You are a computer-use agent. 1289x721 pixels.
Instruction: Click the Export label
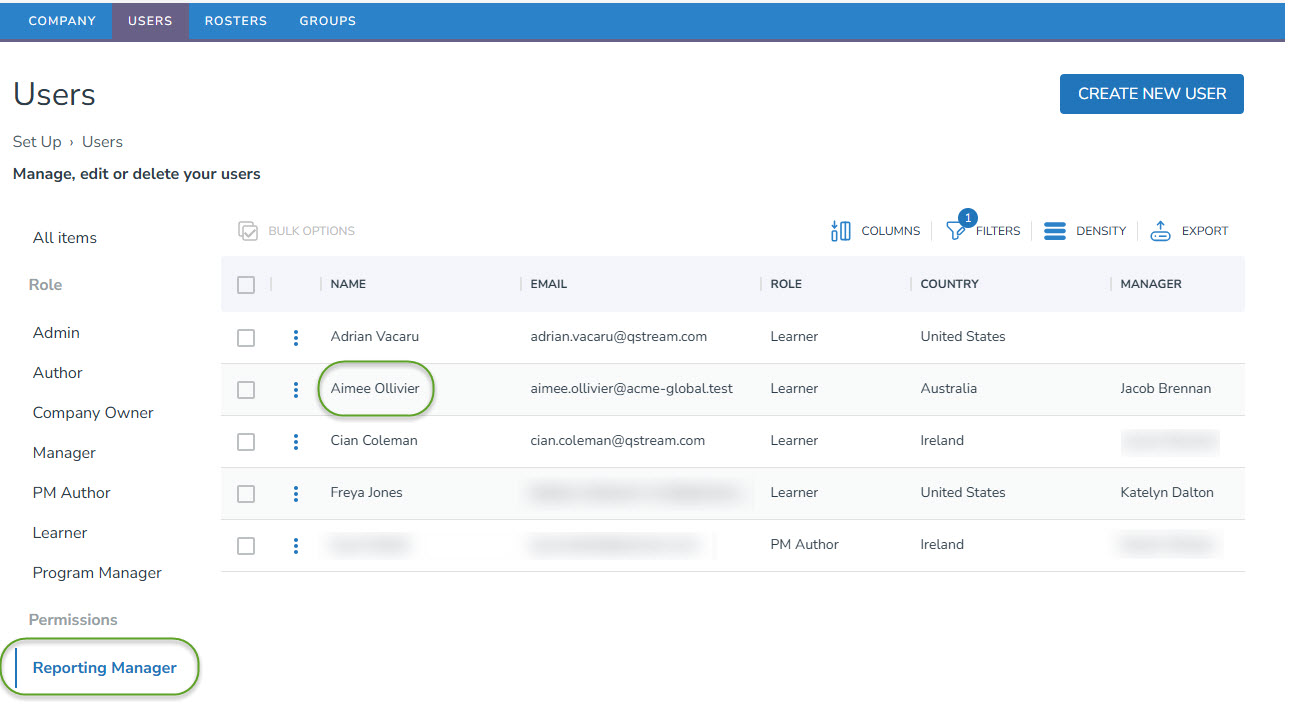1205,231
